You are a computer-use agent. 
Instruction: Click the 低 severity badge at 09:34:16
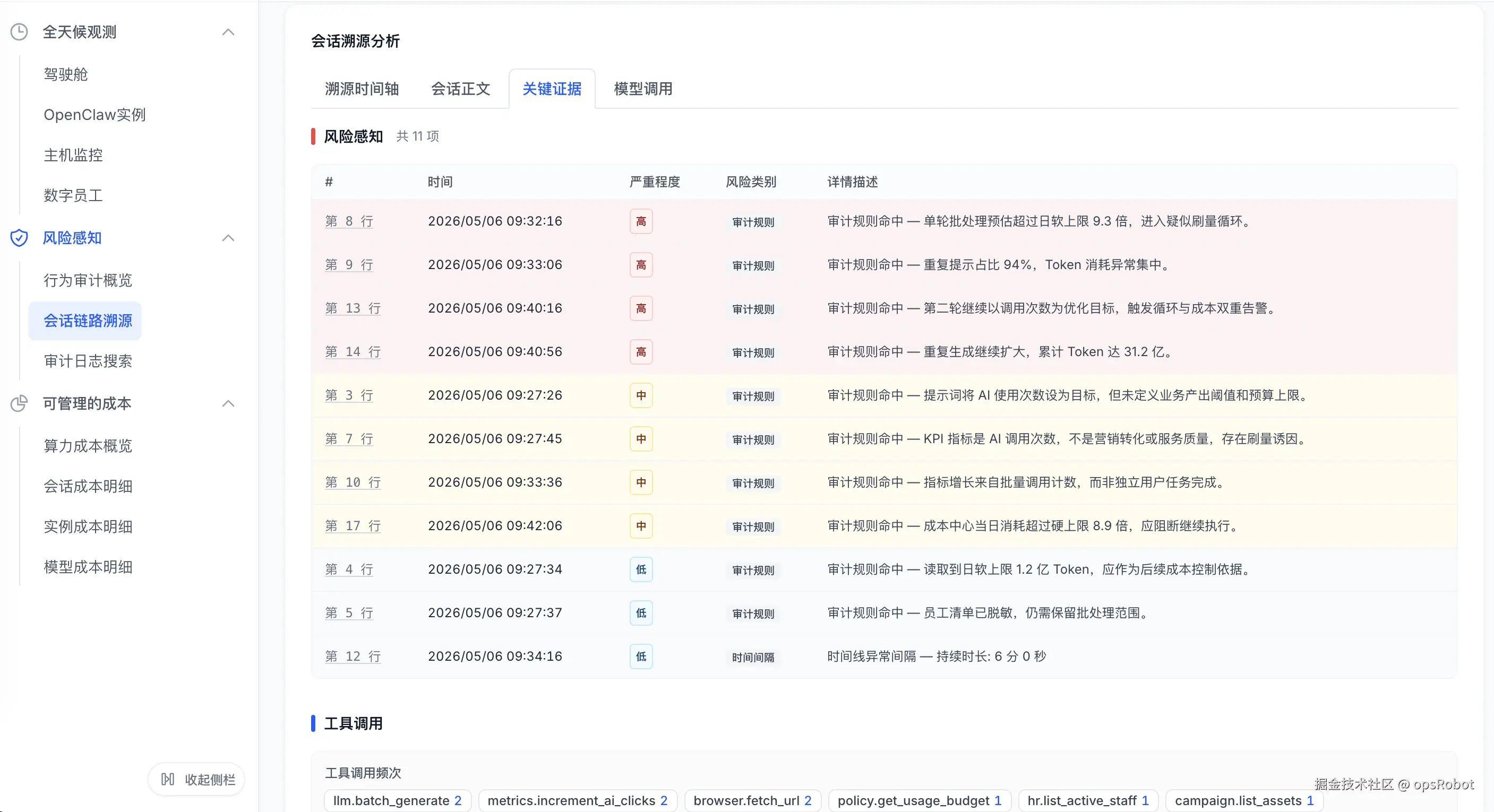[x=641, y=656]
